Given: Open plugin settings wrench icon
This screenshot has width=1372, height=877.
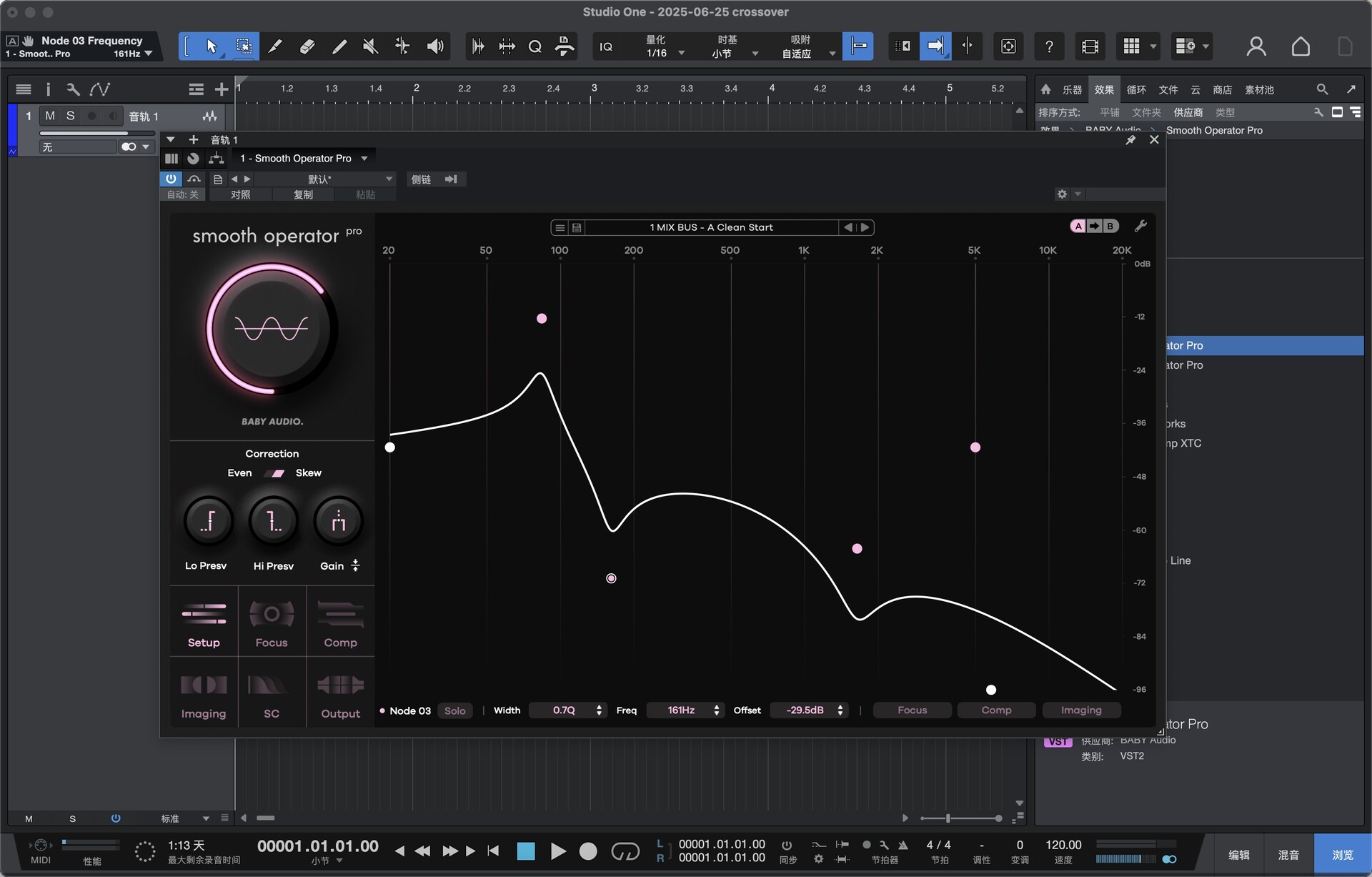Looking at the screenshot, I should (1140, 227).
